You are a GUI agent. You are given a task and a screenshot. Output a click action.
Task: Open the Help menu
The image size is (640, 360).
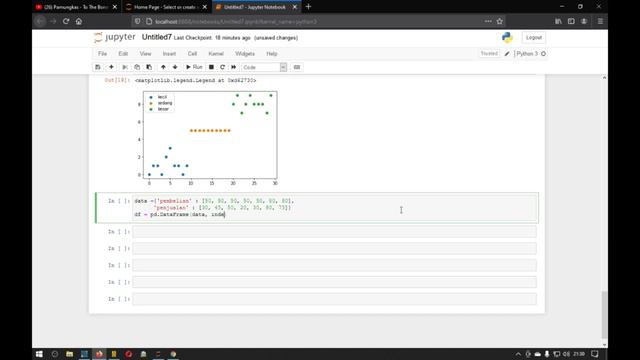pyautogui.click(x=272, y=53)
